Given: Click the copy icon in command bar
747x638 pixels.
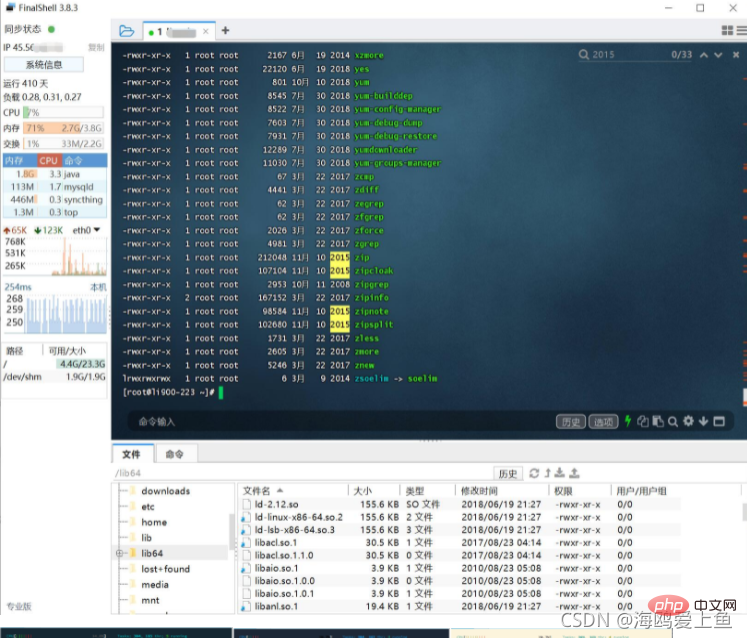Looking at the screenshot, I should [643, 421].
